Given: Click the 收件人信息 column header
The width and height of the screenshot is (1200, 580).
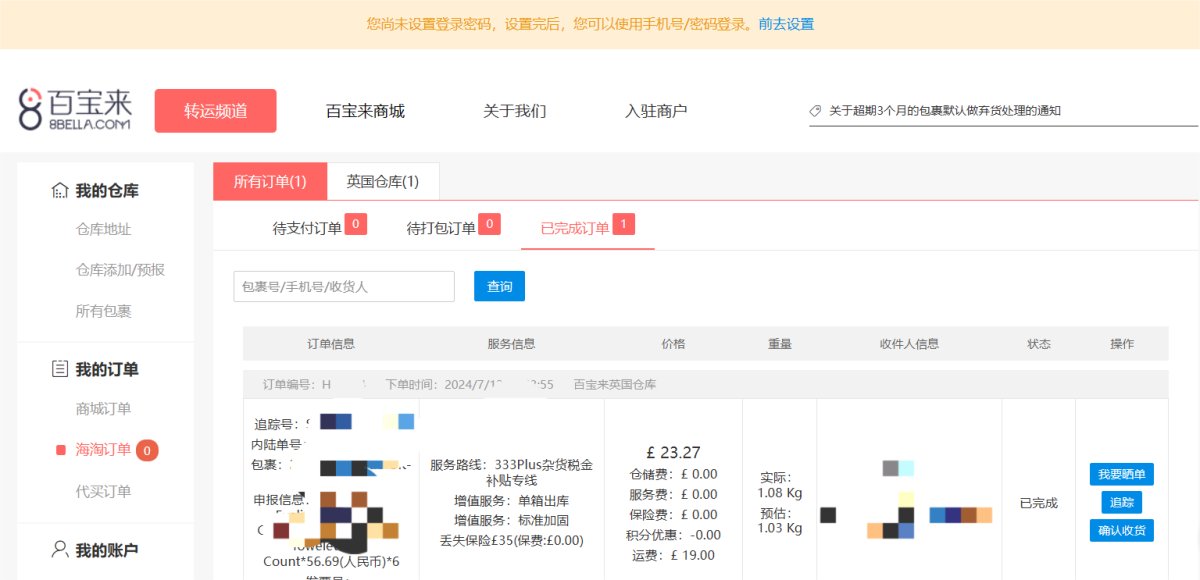Looking at the screenshot, I should (909, 344).
